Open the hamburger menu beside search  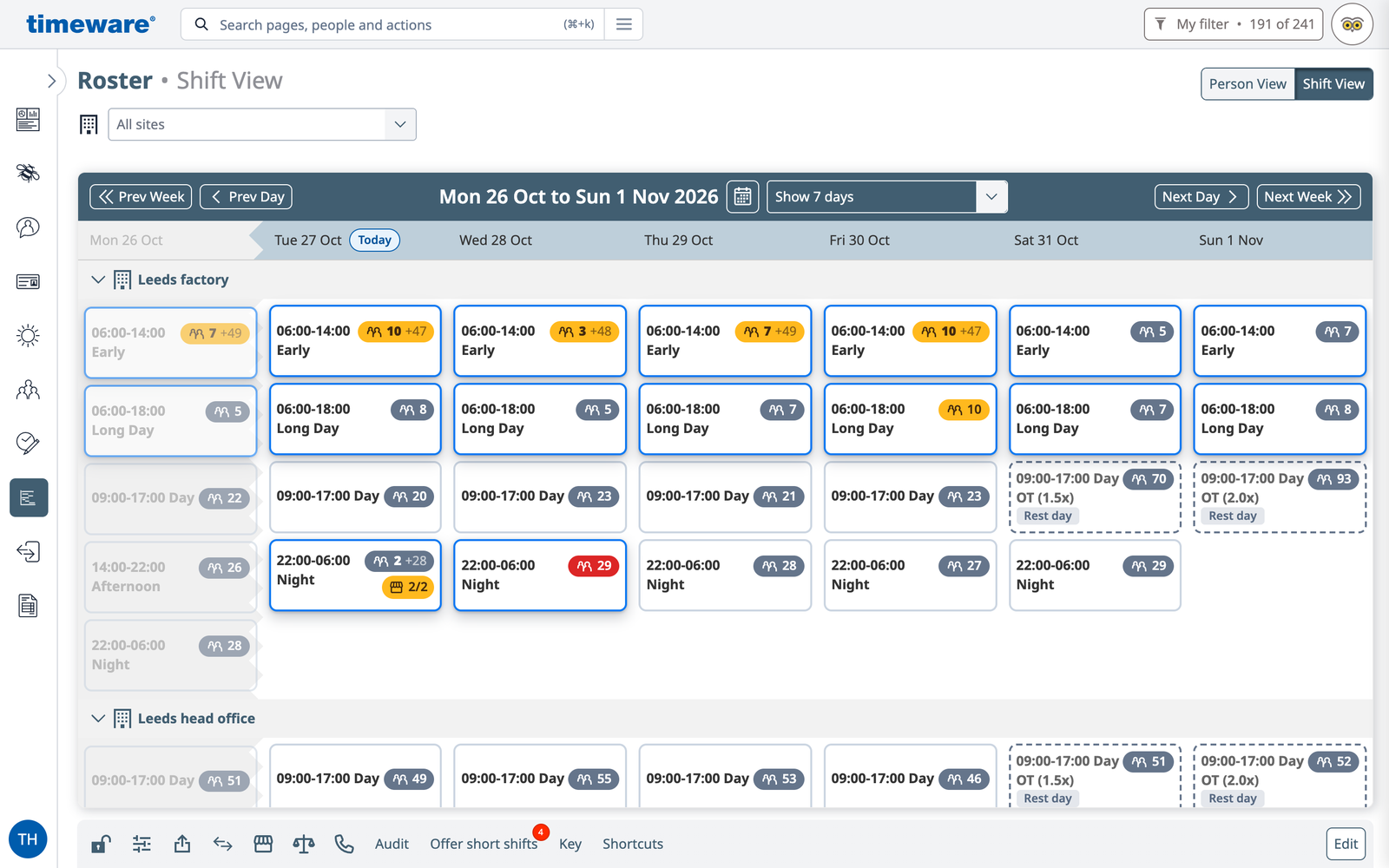pos(624,24)
